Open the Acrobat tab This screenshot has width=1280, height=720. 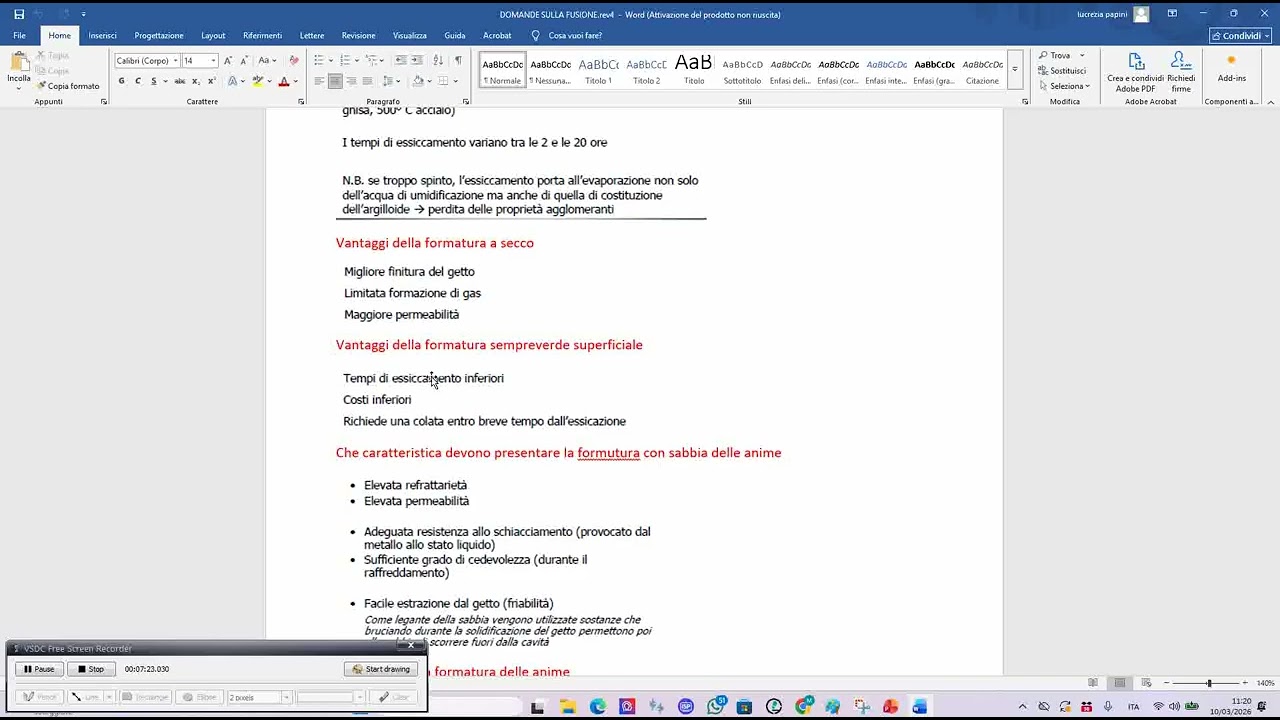[x=497, y=35]
